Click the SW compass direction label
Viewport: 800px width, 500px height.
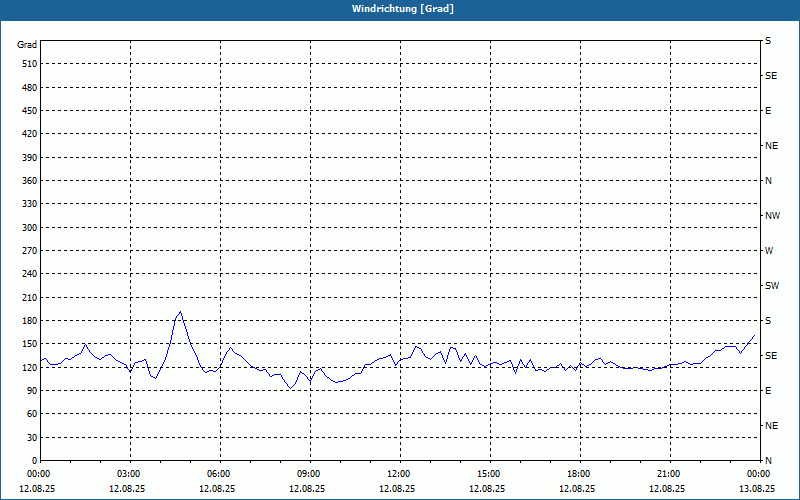pyautogui.click(x=772, y=286)
